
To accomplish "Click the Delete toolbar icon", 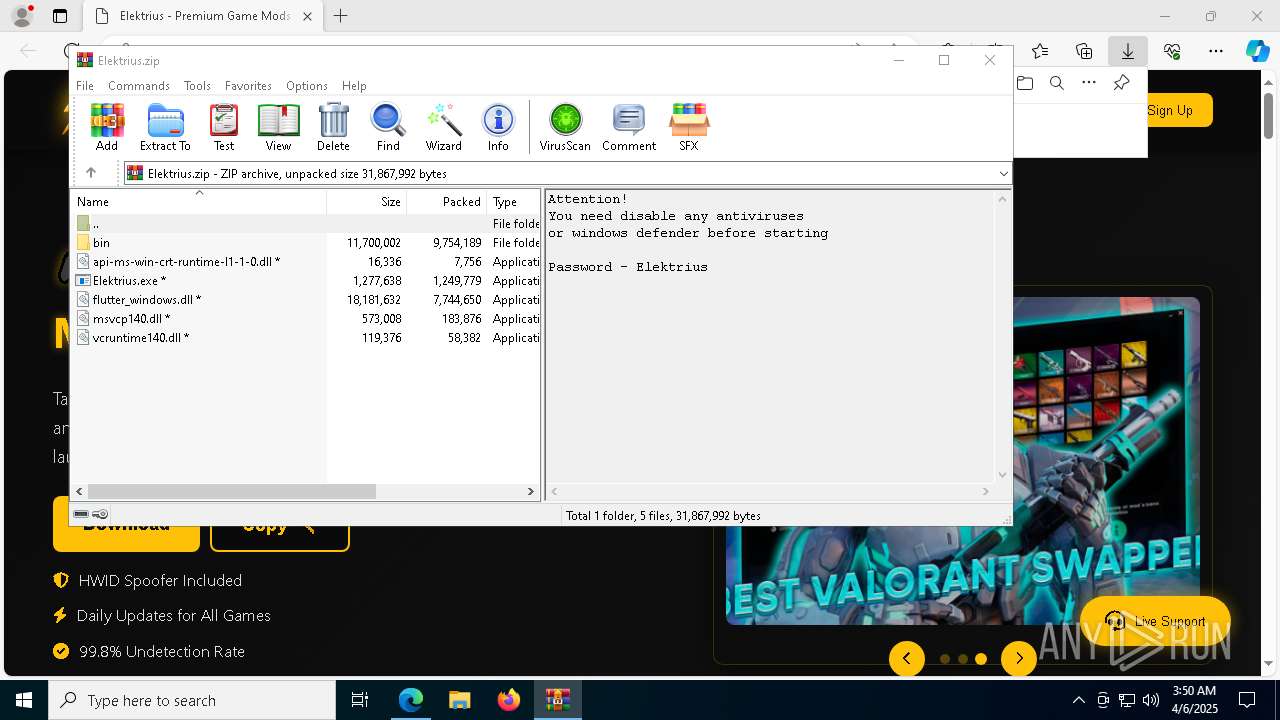I will click(x=333, y=127).
